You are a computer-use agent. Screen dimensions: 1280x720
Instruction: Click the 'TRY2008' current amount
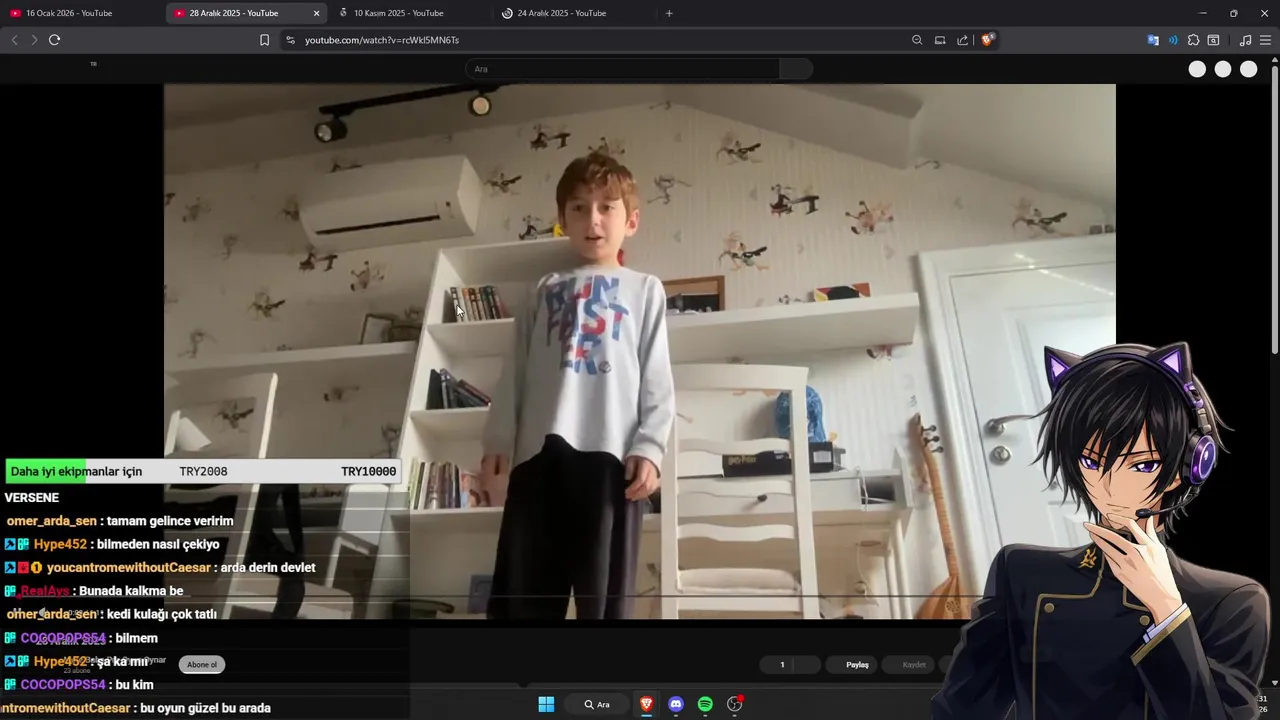203,471
